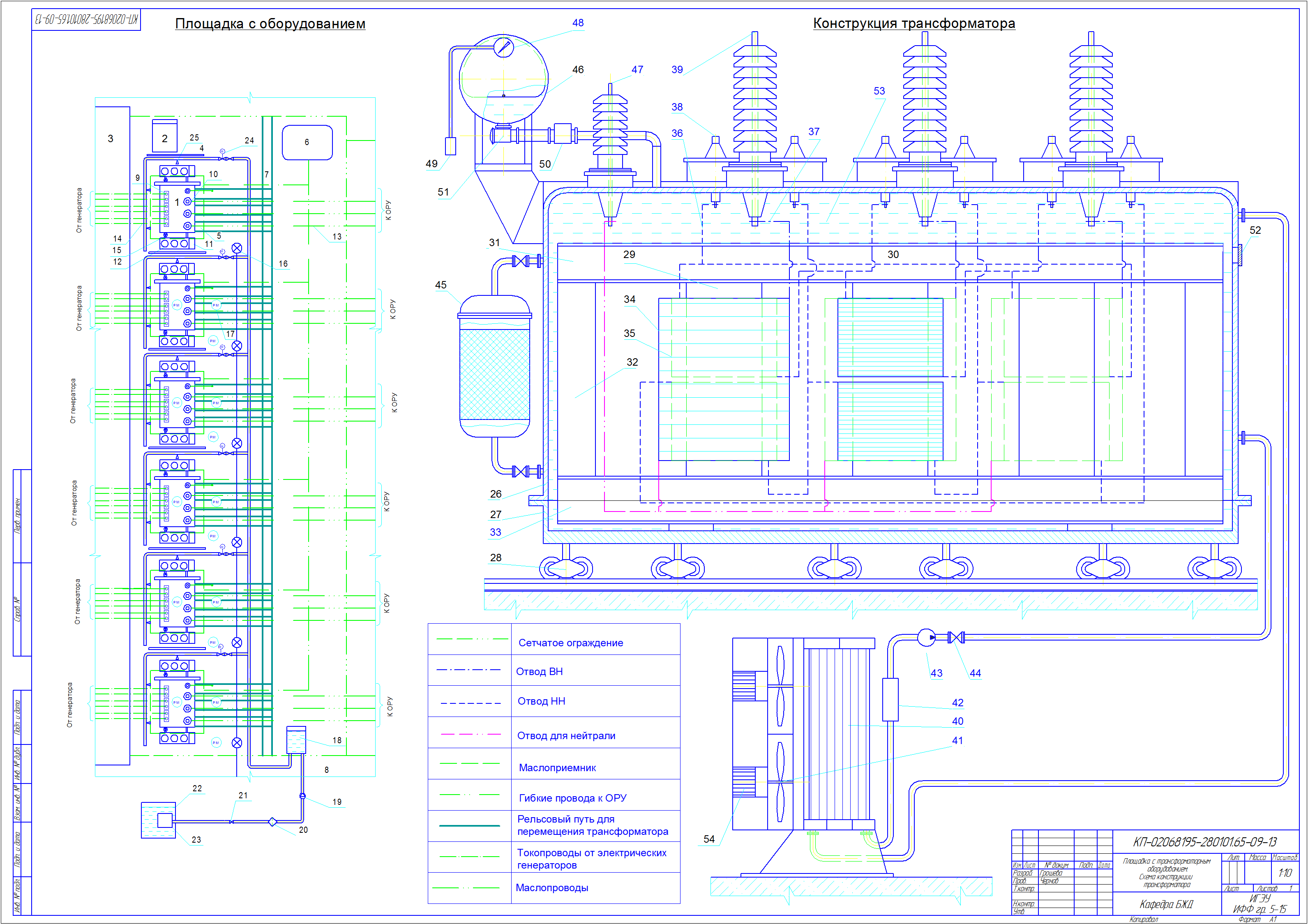The image size is (1308, 924).
Task: Select legend entry 'Сетчатое ограждение'
Action: (570, 643)
